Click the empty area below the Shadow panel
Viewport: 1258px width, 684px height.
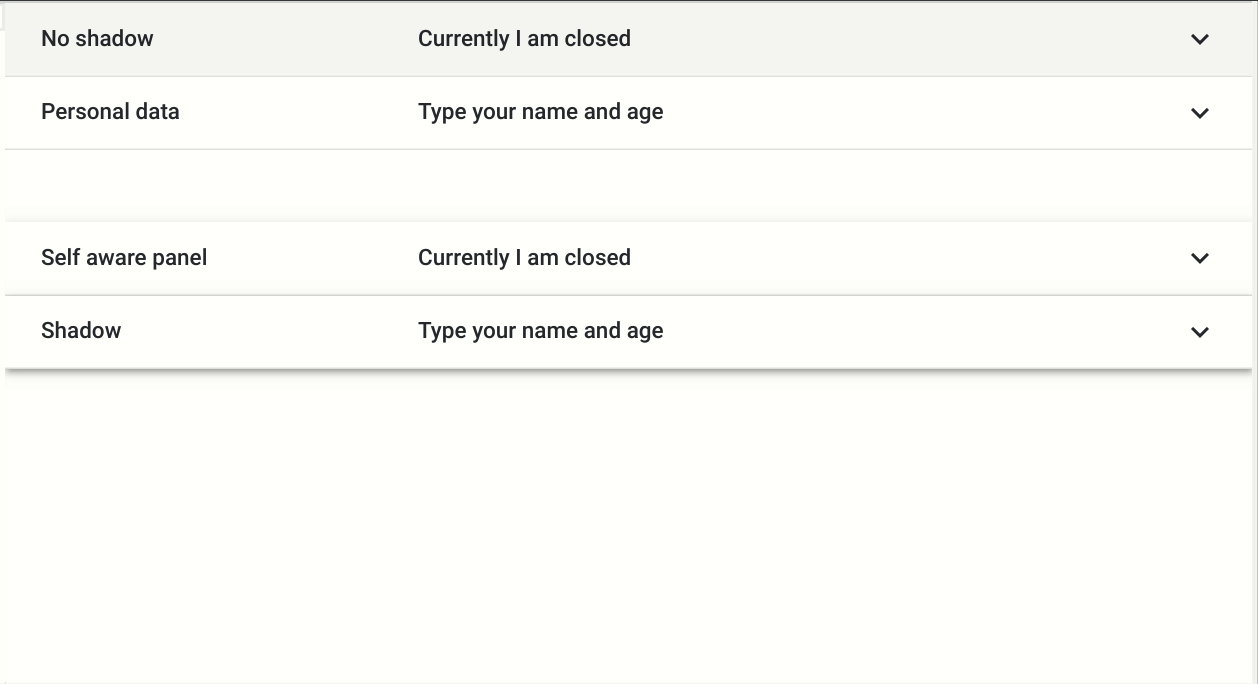pos(628,520)
